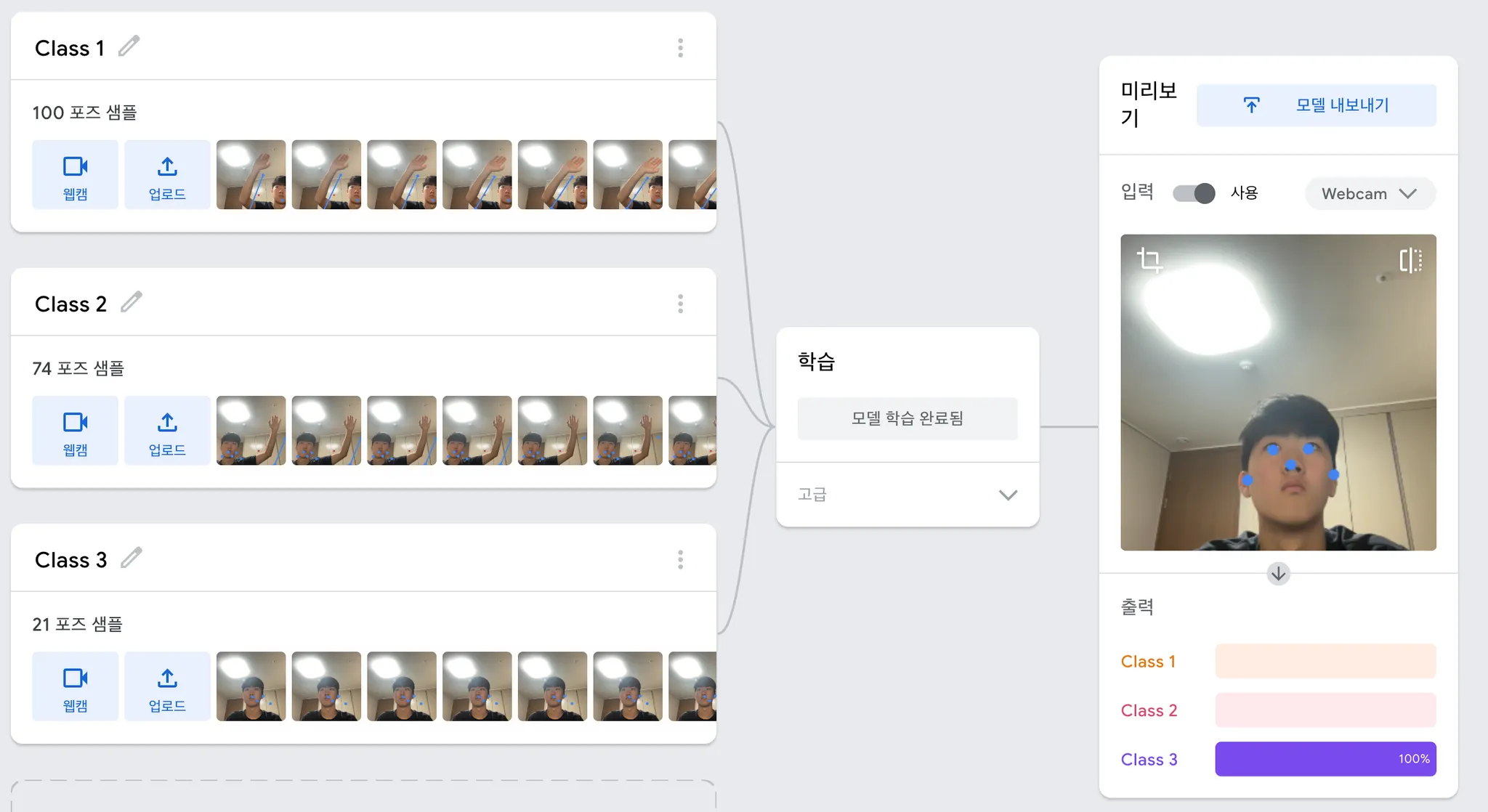Click the pencil icon beside Class 3
1488x812 pixels.
point(132,558)
